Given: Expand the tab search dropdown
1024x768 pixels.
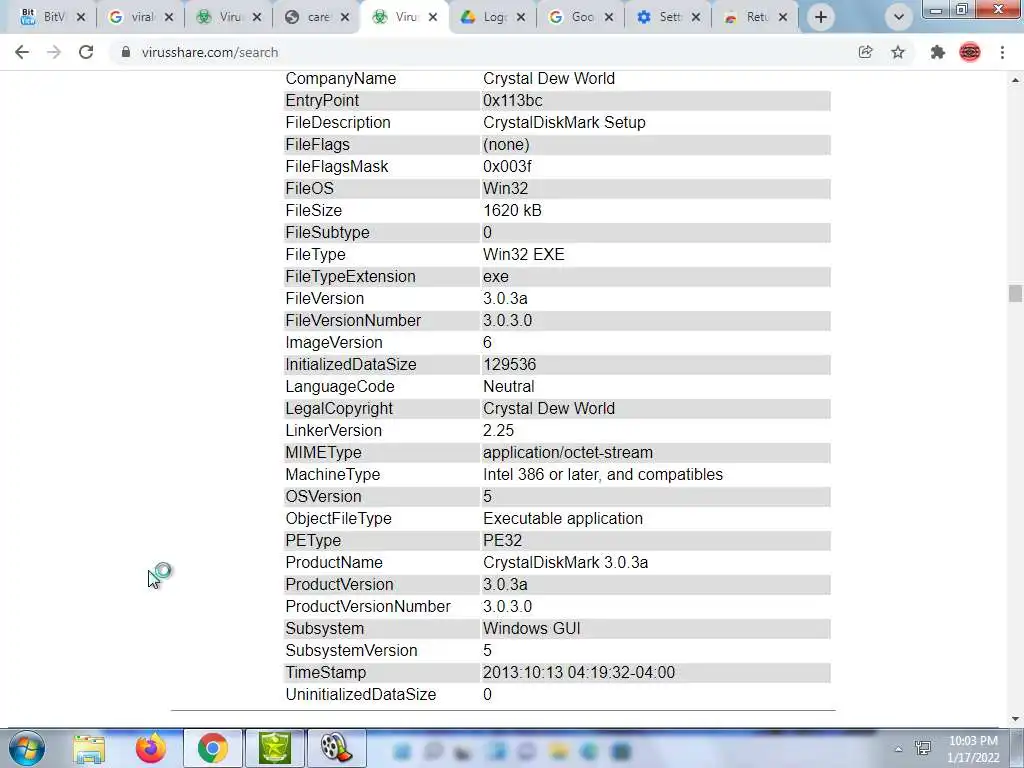Looking at the screenshot, I should point(899,17).
